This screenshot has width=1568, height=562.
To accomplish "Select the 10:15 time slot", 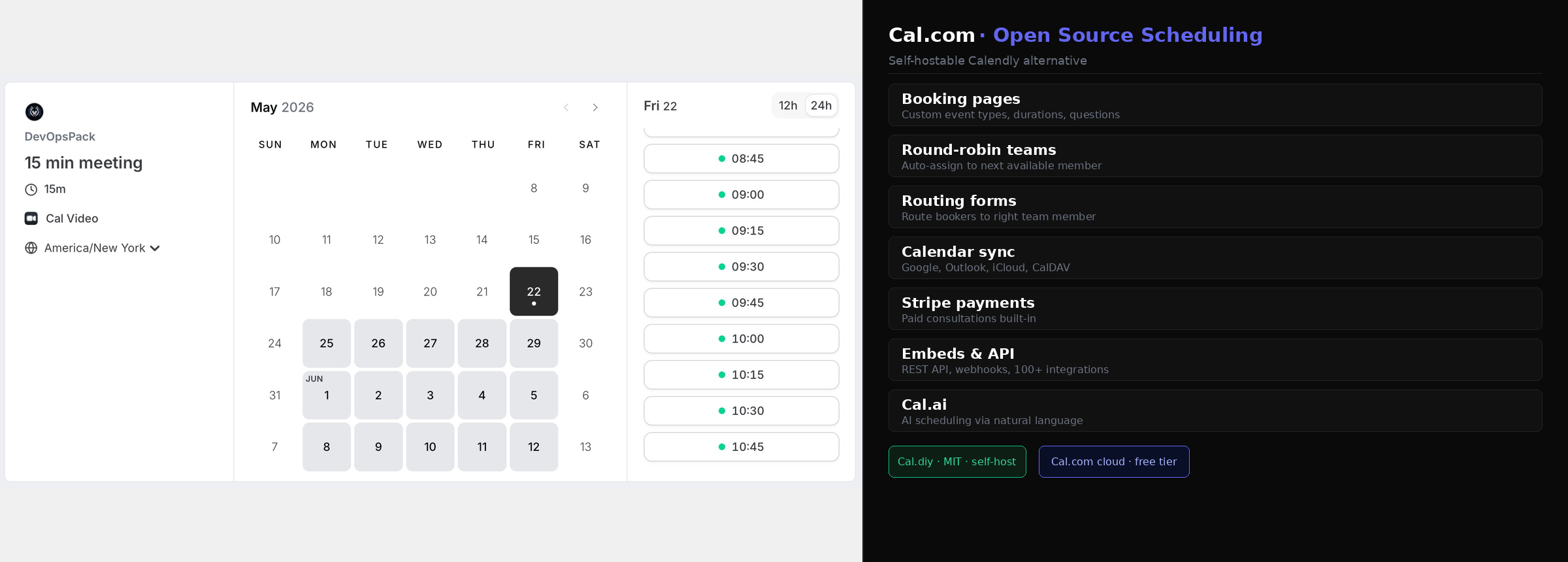I will point(742,374).
